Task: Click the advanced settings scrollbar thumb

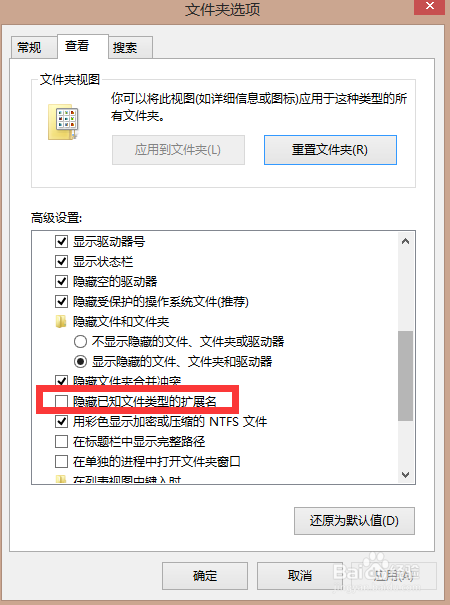Action: point(406,375)
